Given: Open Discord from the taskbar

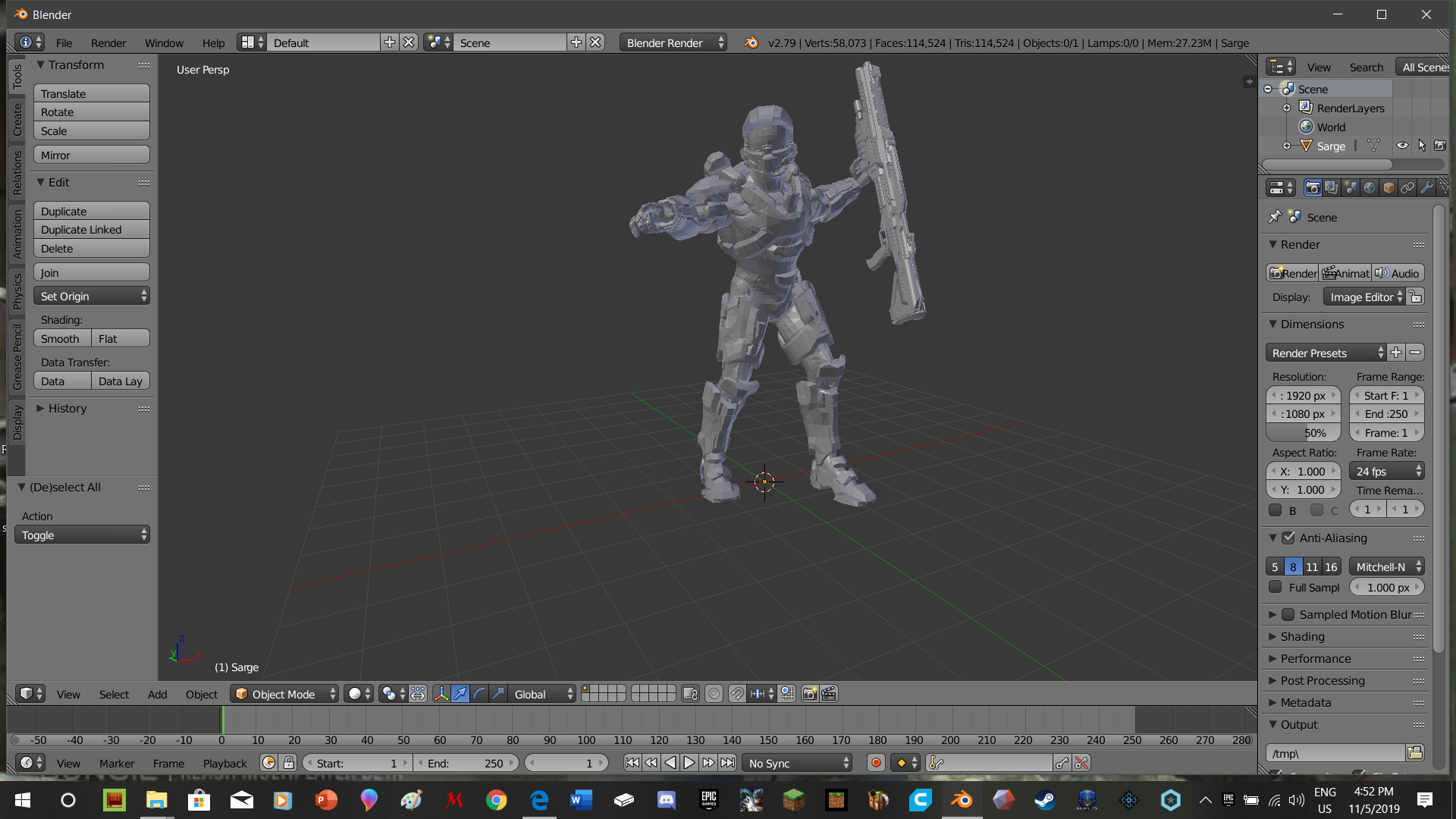Looking at the screenshot, I should [667, 799].
